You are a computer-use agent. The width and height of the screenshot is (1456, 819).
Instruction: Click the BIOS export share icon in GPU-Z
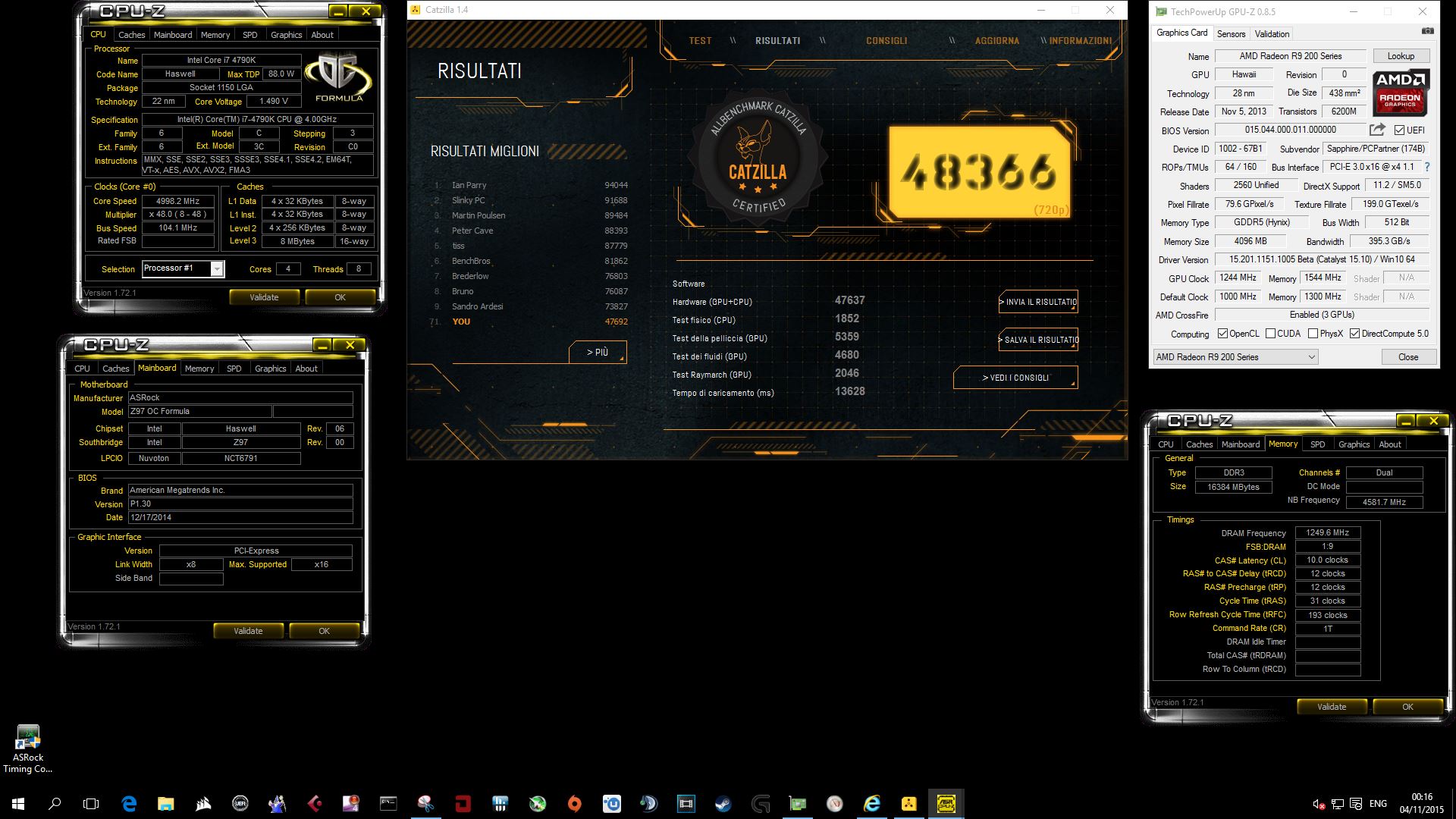[1377, 130]
